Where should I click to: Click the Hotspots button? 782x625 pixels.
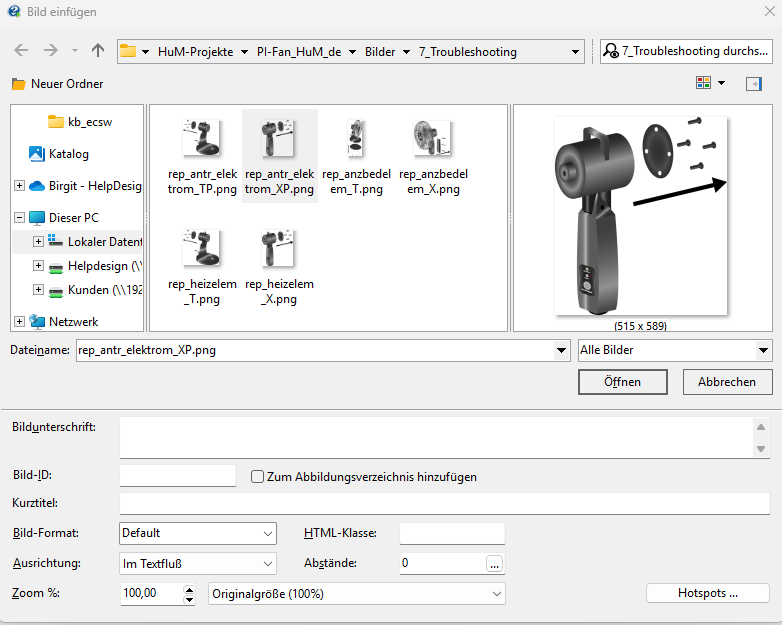708,593
